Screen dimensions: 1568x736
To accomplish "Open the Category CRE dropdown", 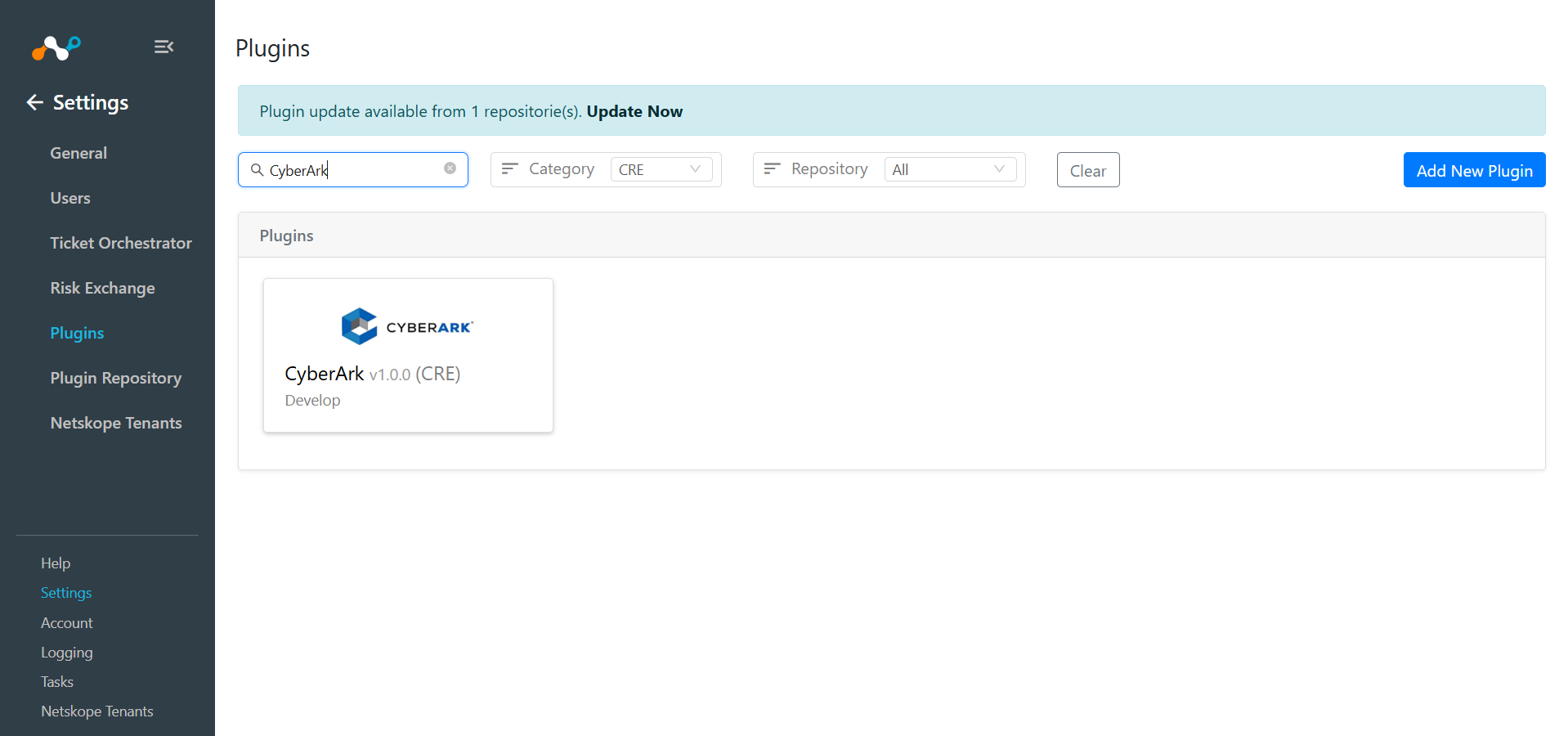I will point(661,169).
